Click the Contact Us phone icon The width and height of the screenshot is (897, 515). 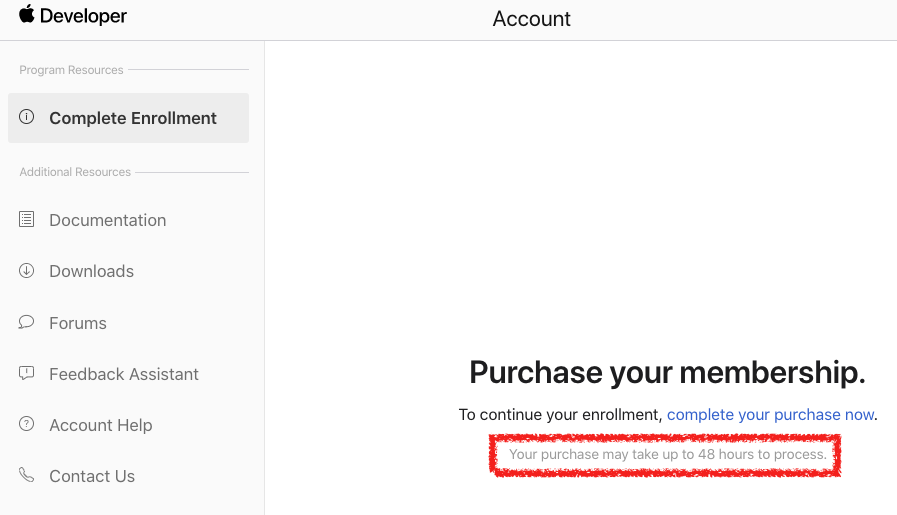tap(26, 475)
